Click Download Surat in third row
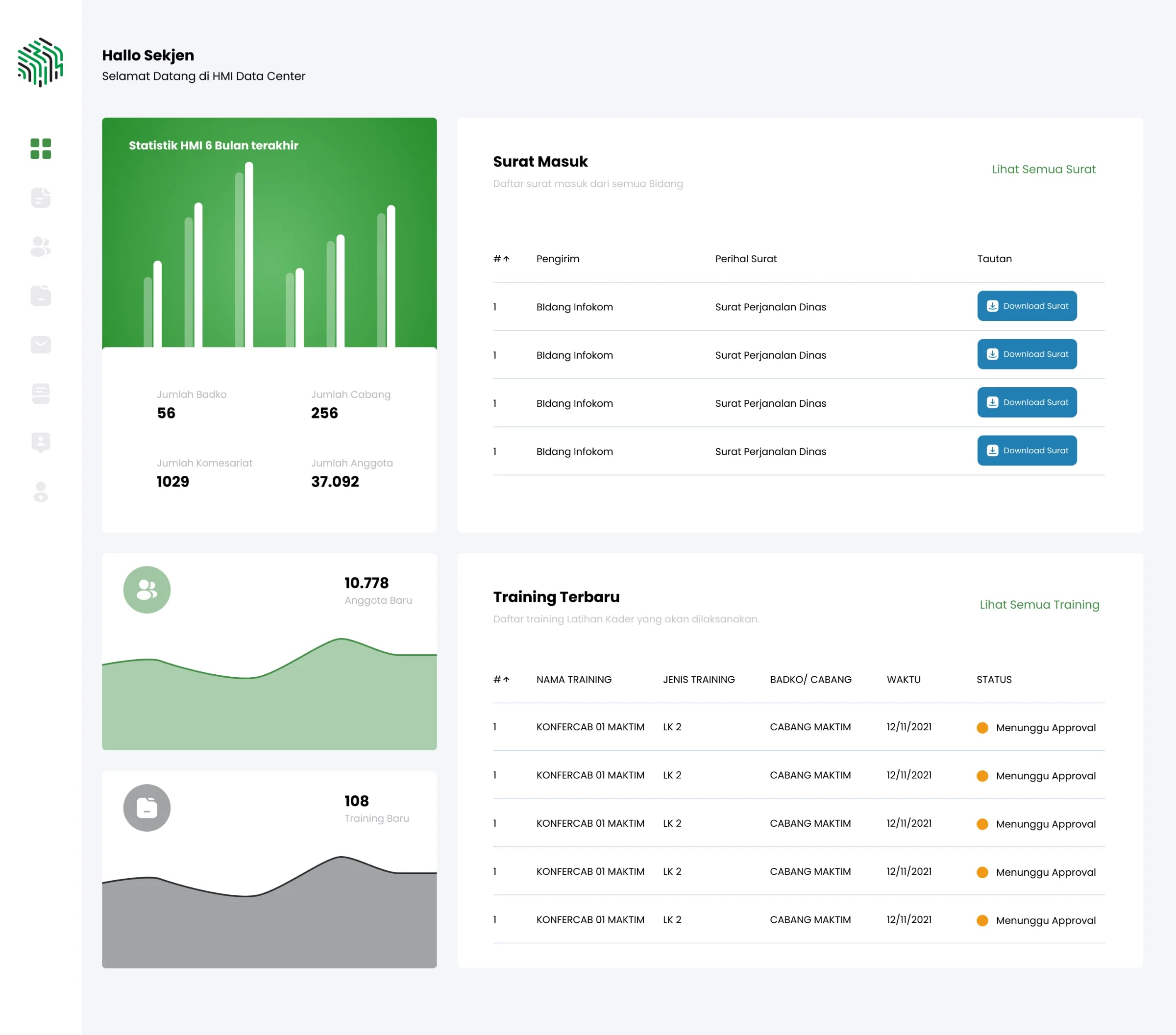This screenshot has height=1035, width=1176. click(x=1027, y=403)
